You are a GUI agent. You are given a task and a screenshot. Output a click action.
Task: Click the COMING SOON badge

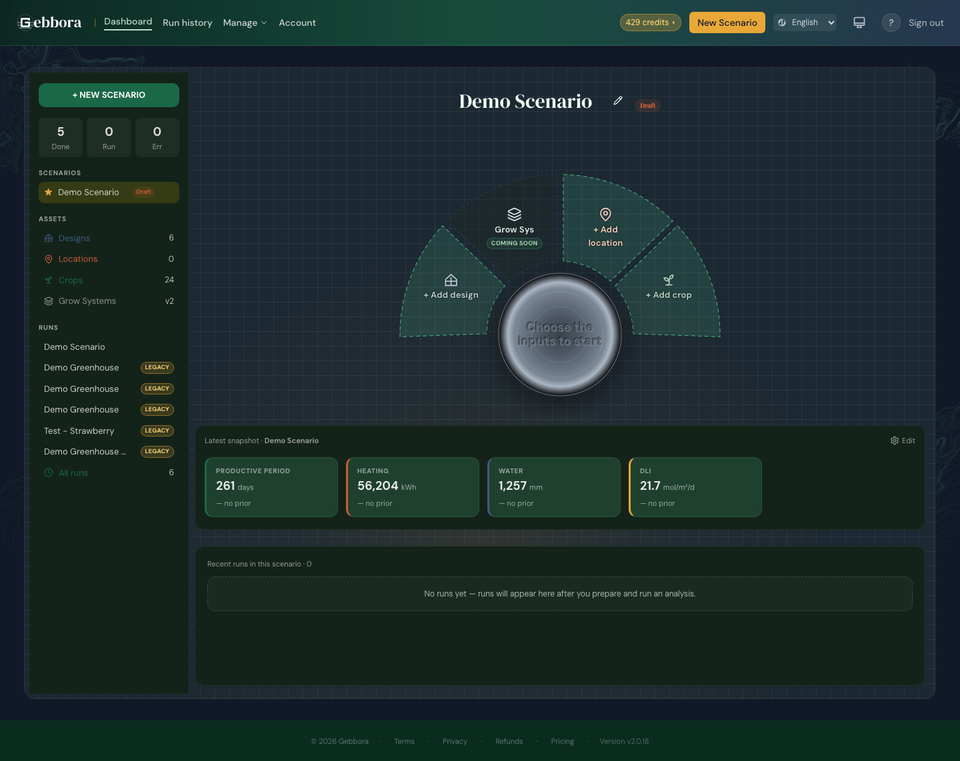click(x=514, y=243)
